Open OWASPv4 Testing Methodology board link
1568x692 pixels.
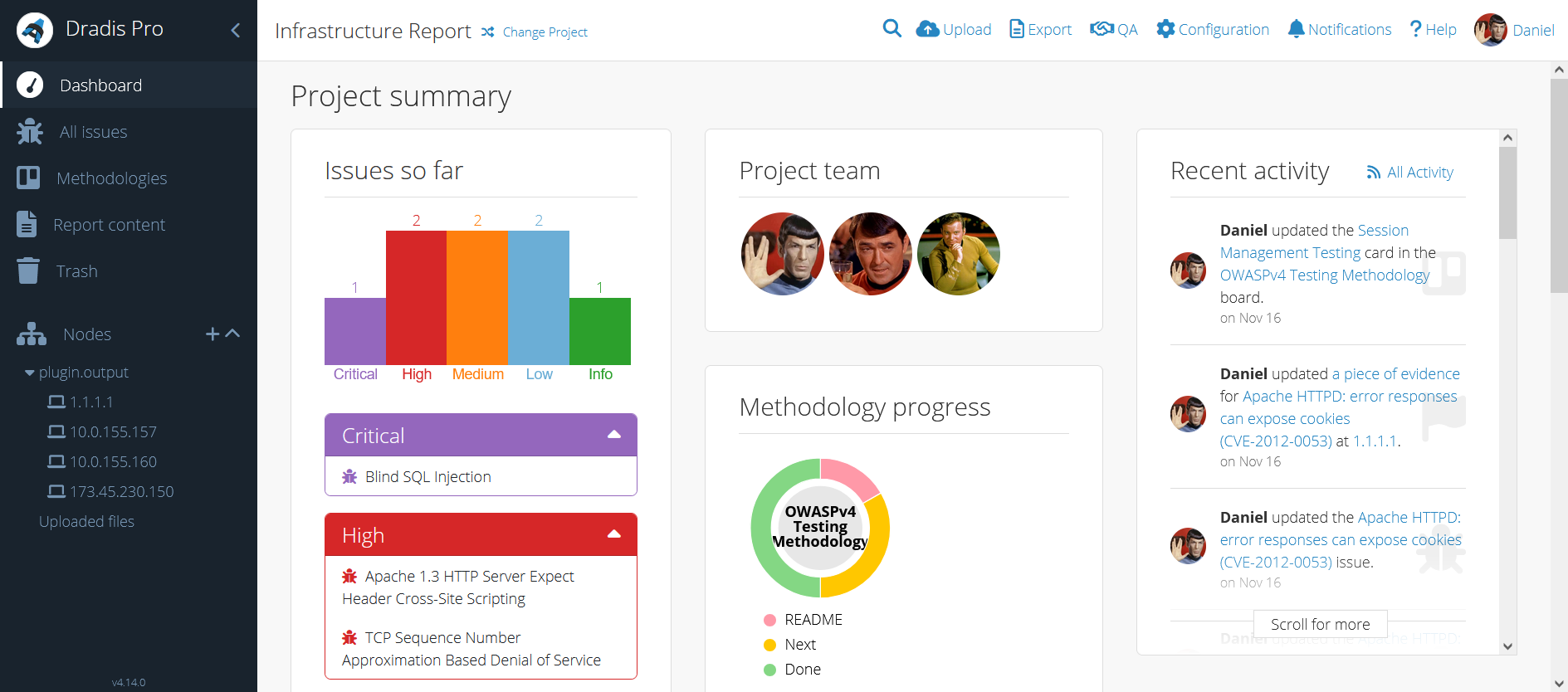pos(1325,275)
